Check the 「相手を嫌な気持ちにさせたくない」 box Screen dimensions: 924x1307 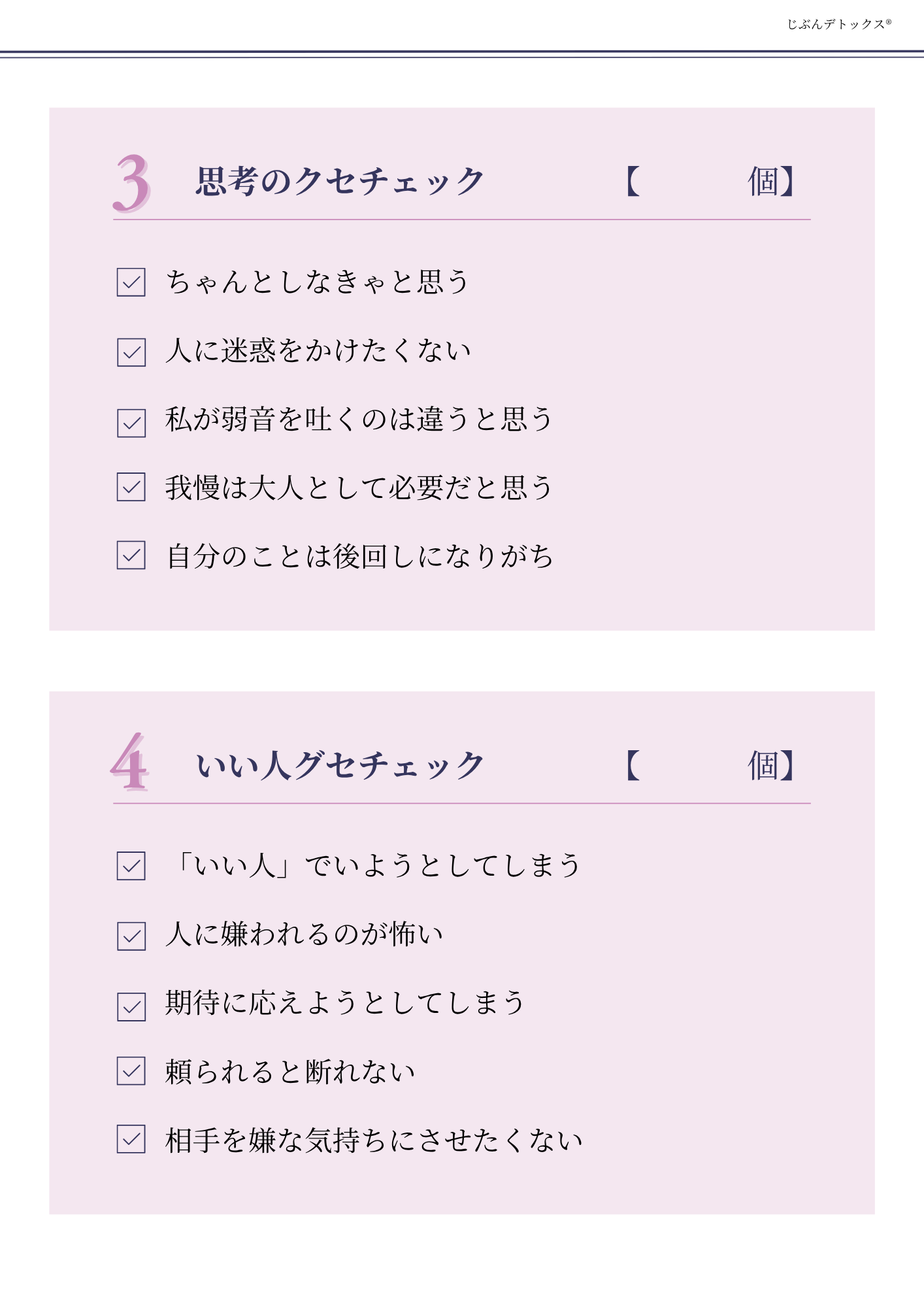click(x=131, y=1138)
